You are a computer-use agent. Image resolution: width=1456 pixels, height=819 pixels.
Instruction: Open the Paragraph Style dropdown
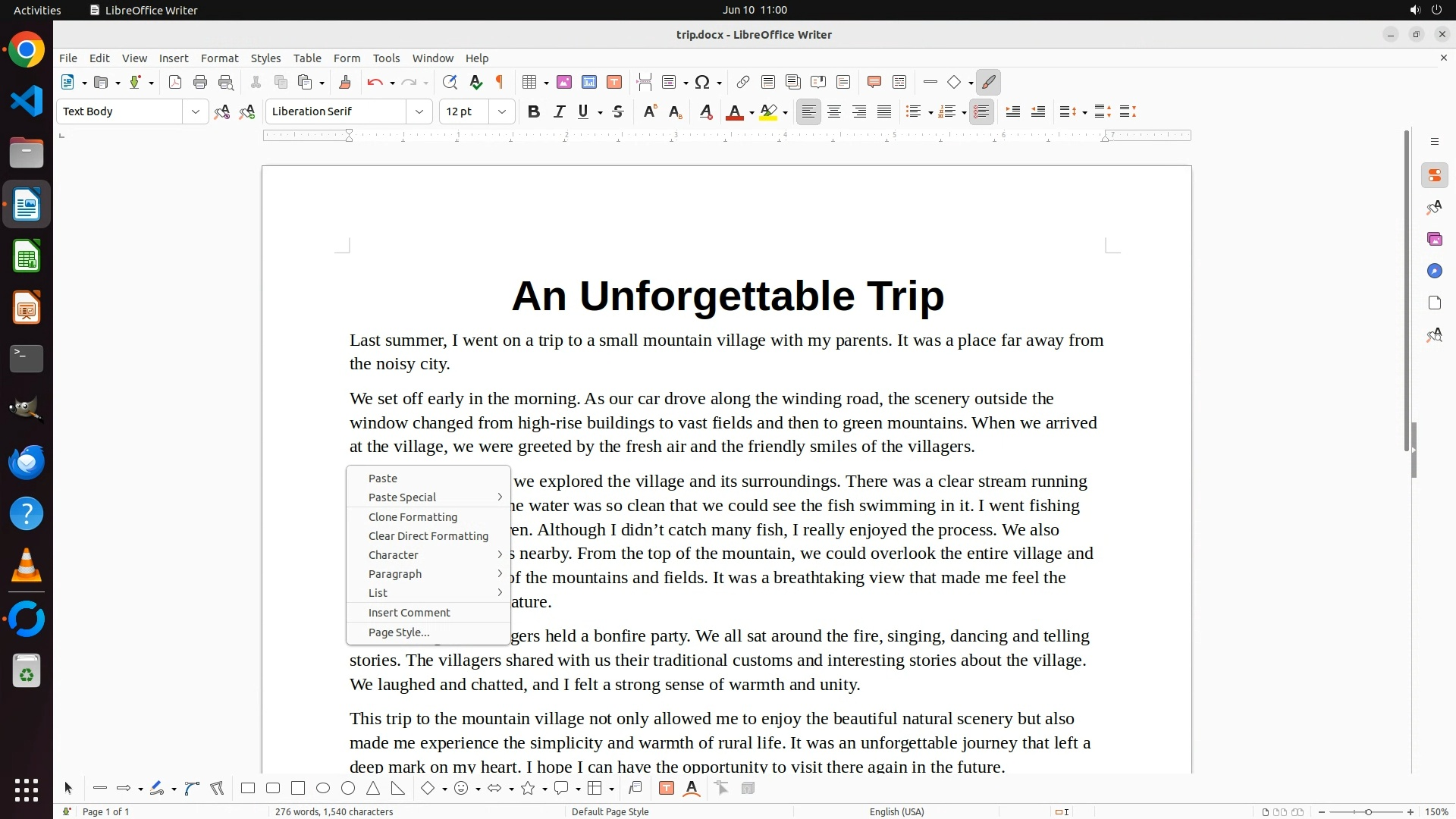pyautogui.click(x=196, y=112)
